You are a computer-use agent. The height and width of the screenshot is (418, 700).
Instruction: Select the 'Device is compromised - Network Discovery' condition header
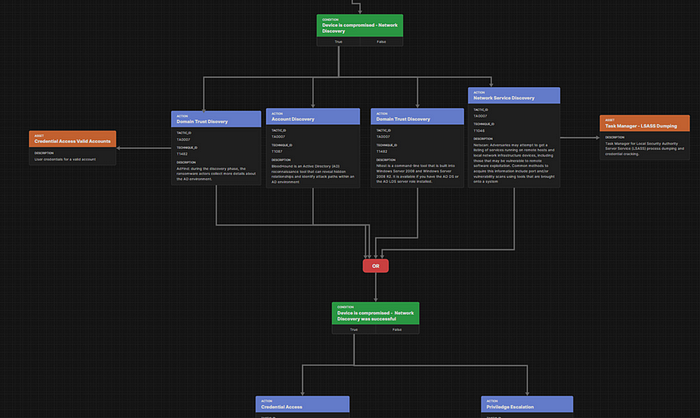(360, 25)
